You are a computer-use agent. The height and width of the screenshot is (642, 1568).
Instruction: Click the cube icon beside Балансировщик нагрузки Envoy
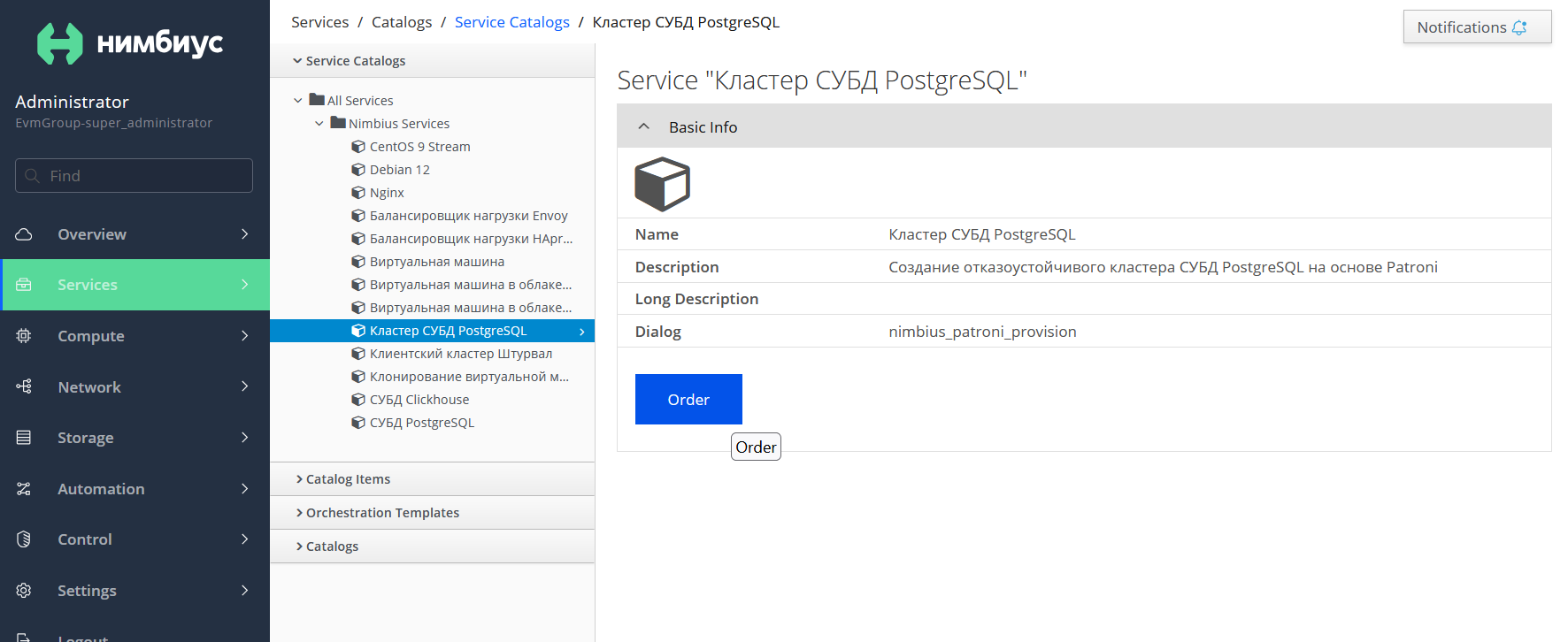pos(358,216)
